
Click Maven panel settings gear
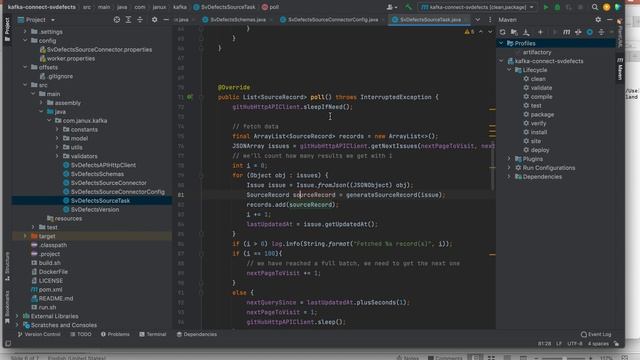598,20
